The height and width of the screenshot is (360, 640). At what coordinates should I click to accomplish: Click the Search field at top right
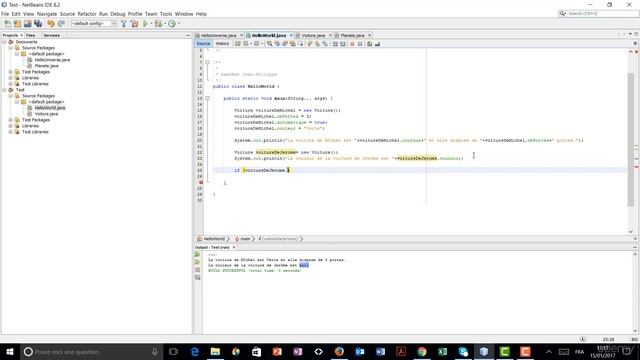click(598, 13)
